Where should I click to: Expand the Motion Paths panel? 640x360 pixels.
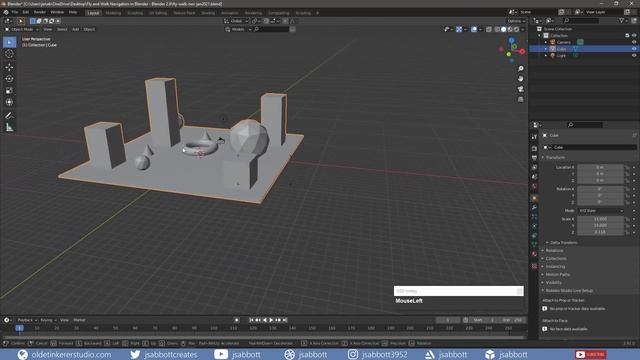click(557, 275)
